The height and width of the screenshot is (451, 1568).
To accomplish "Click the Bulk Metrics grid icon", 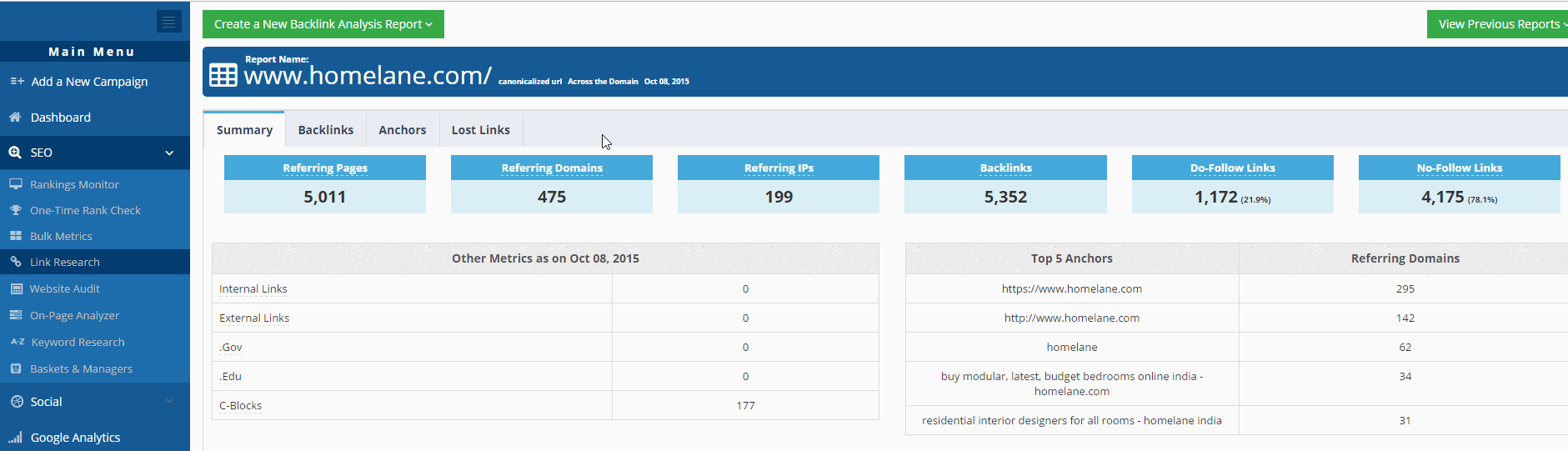I will point(16,236).
